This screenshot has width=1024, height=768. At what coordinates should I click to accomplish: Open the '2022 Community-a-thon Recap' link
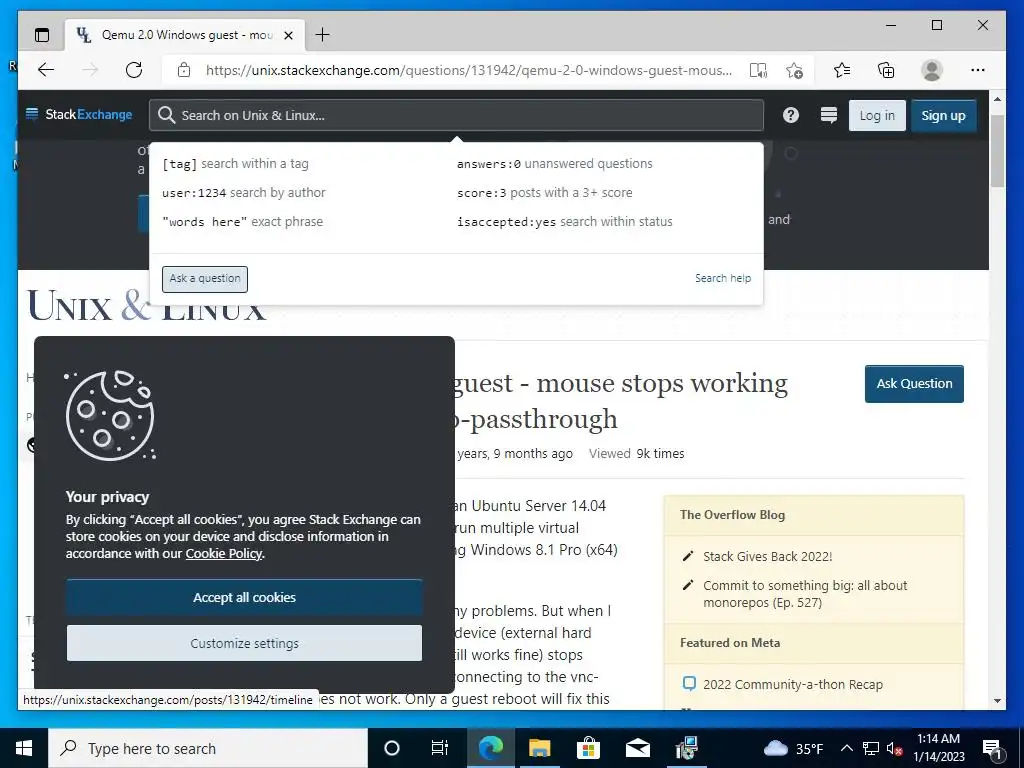coord(793,685)
